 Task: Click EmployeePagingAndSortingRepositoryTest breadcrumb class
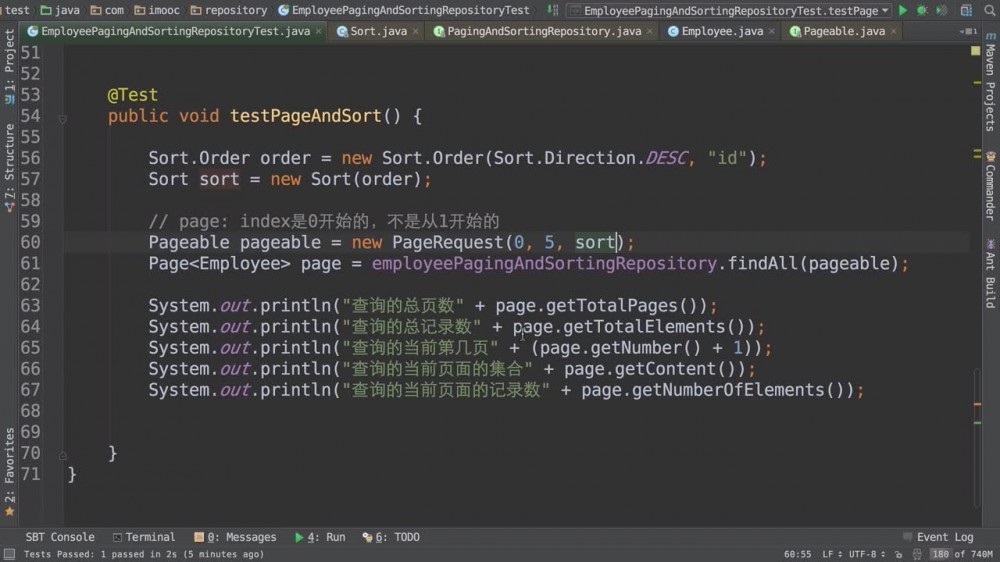click(x=404, y=10)
